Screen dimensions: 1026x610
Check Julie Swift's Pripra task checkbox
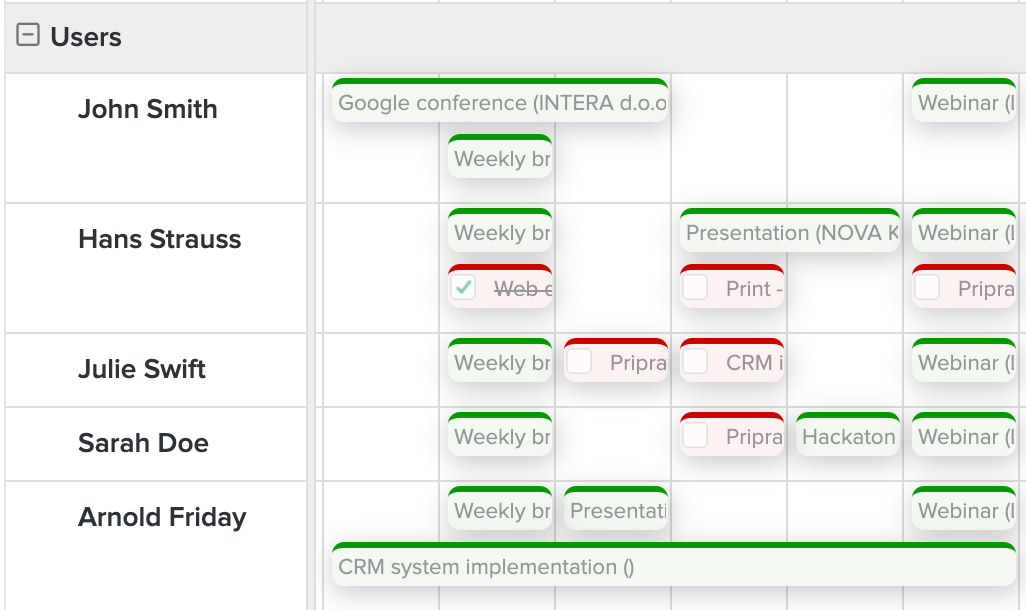pyautogui.click(x=579, y=361)
